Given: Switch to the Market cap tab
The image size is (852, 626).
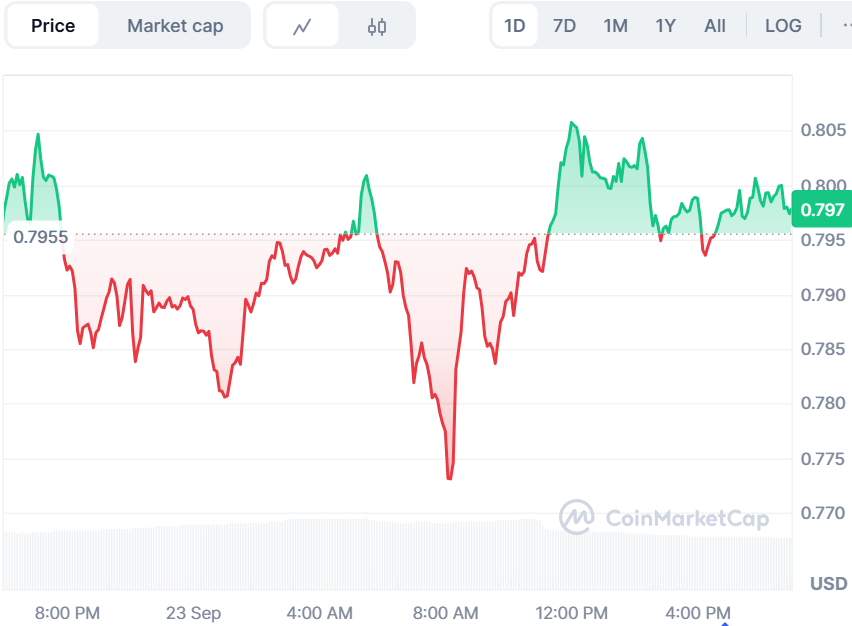Looking at the screenshot, I should [x=175, y=26].
